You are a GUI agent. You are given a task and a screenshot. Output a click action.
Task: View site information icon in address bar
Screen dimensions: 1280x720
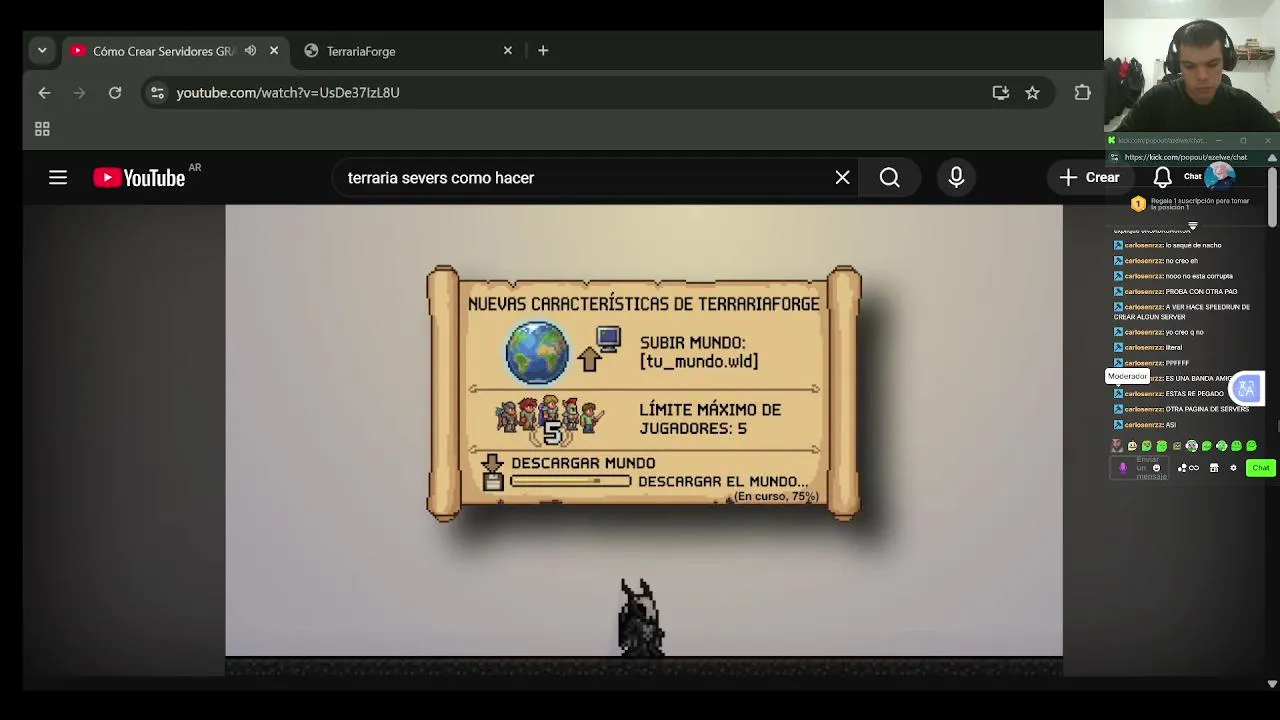click(157, 92)
